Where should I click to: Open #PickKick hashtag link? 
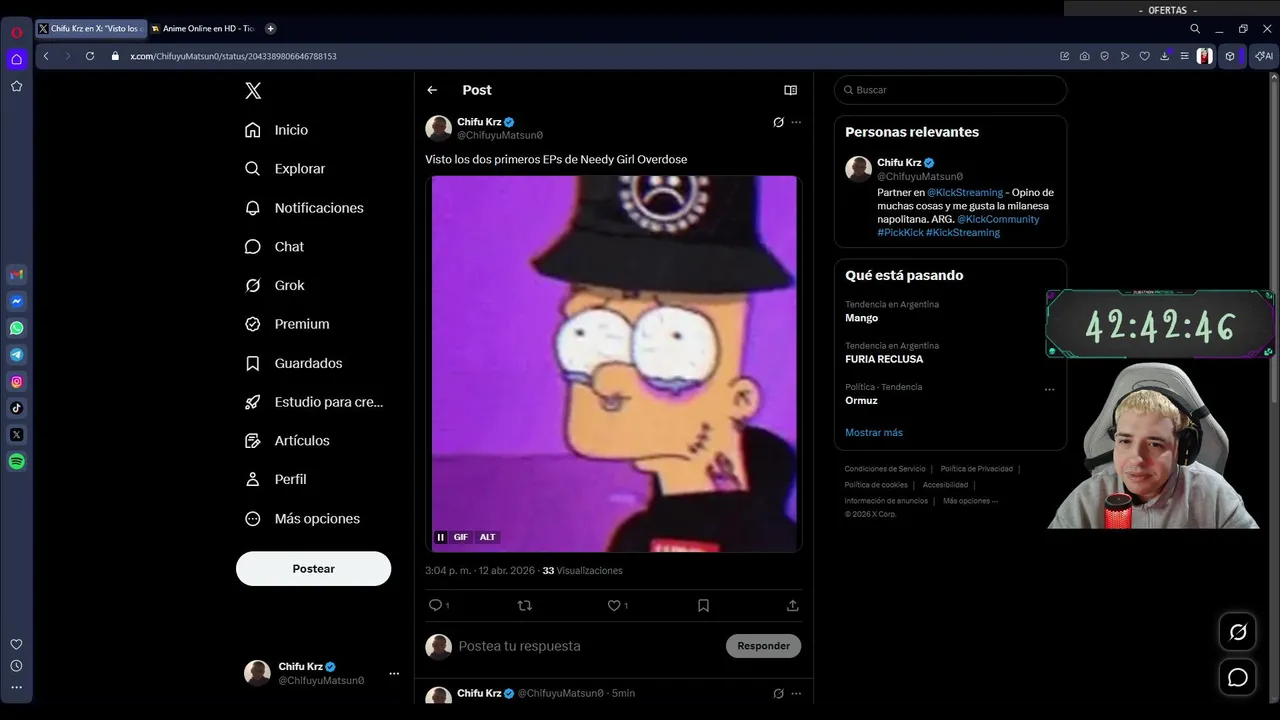click(900, 232)
